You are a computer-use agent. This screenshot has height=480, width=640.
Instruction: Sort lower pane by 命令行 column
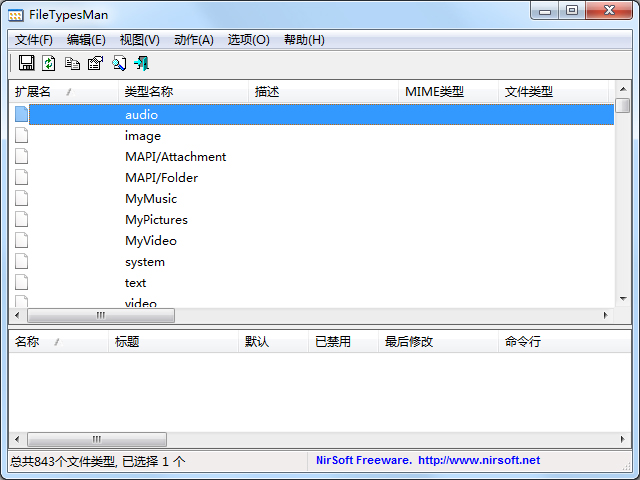(565, 342)
